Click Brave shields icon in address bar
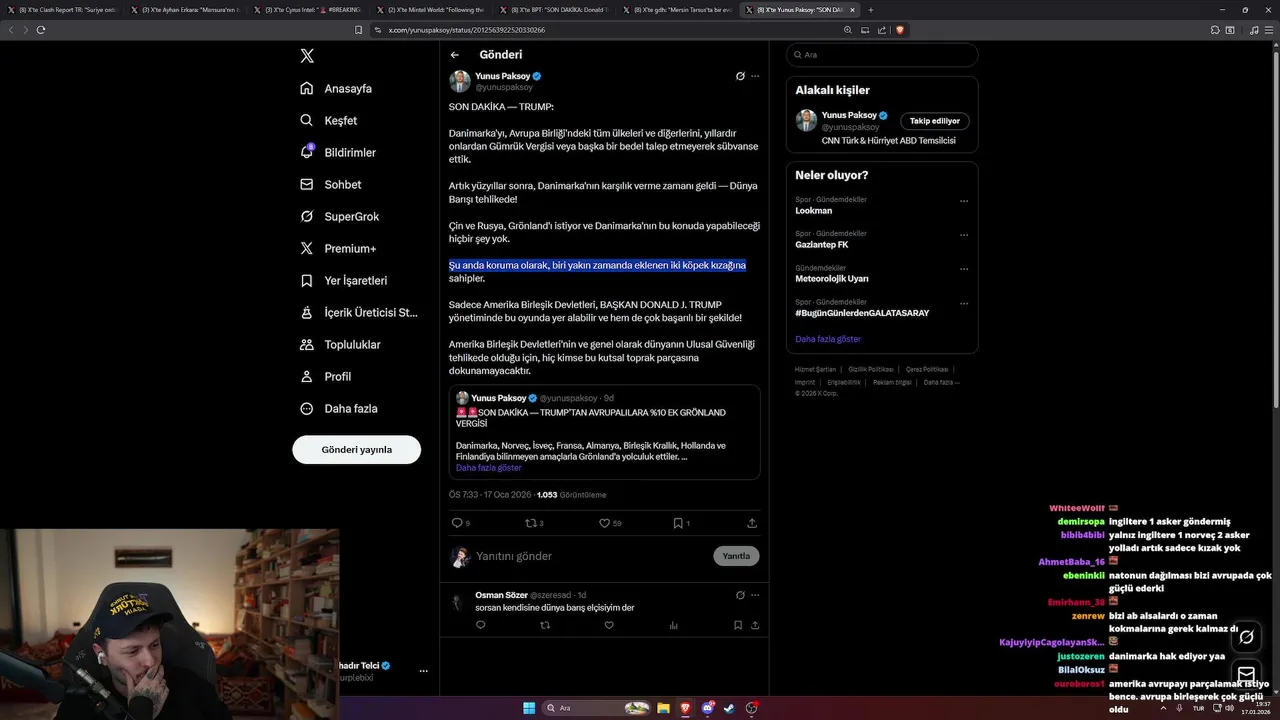 pos(900,30)
